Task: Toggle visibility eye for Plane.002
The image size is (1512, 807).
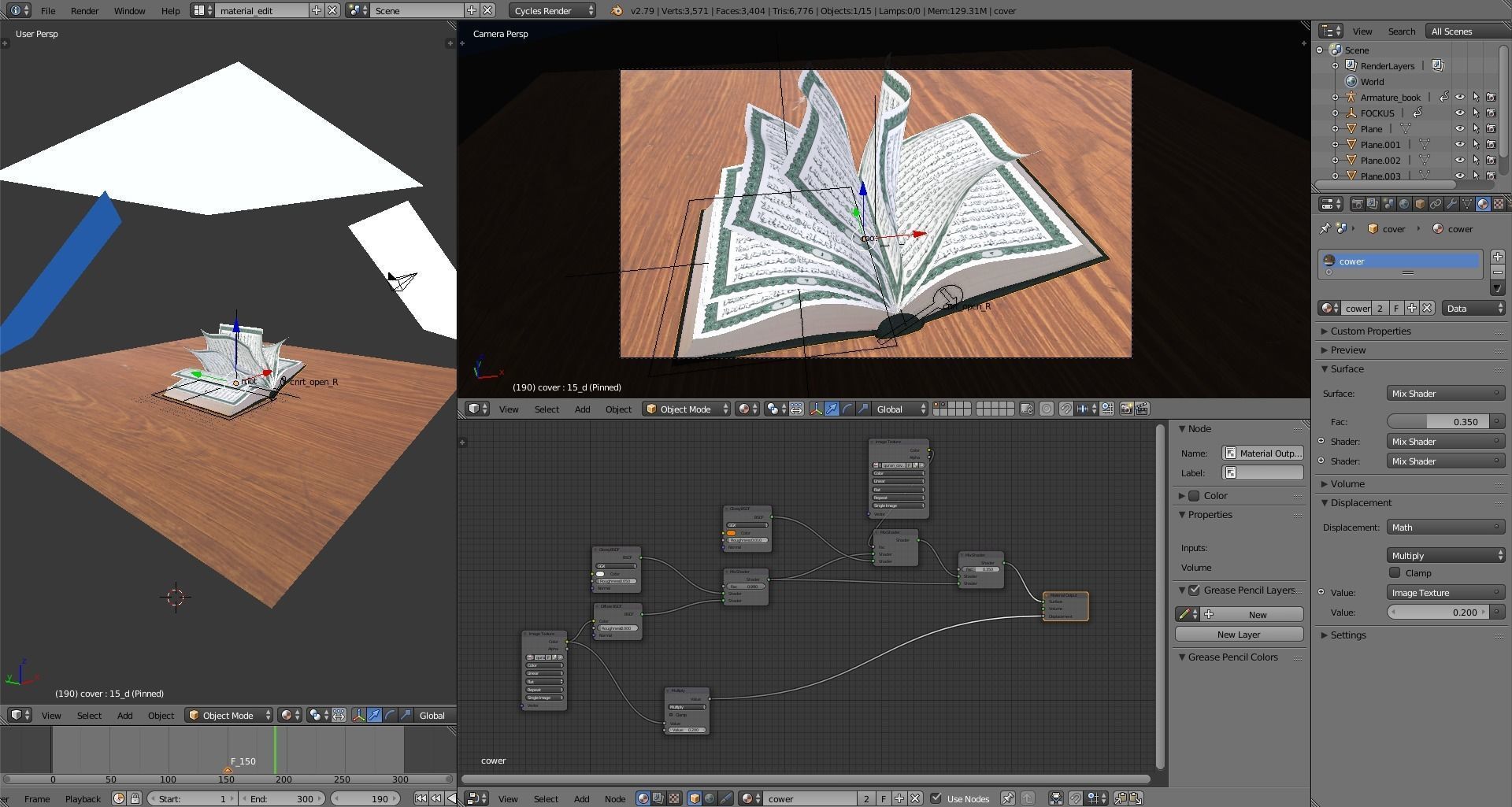Action: point(1459,160)
